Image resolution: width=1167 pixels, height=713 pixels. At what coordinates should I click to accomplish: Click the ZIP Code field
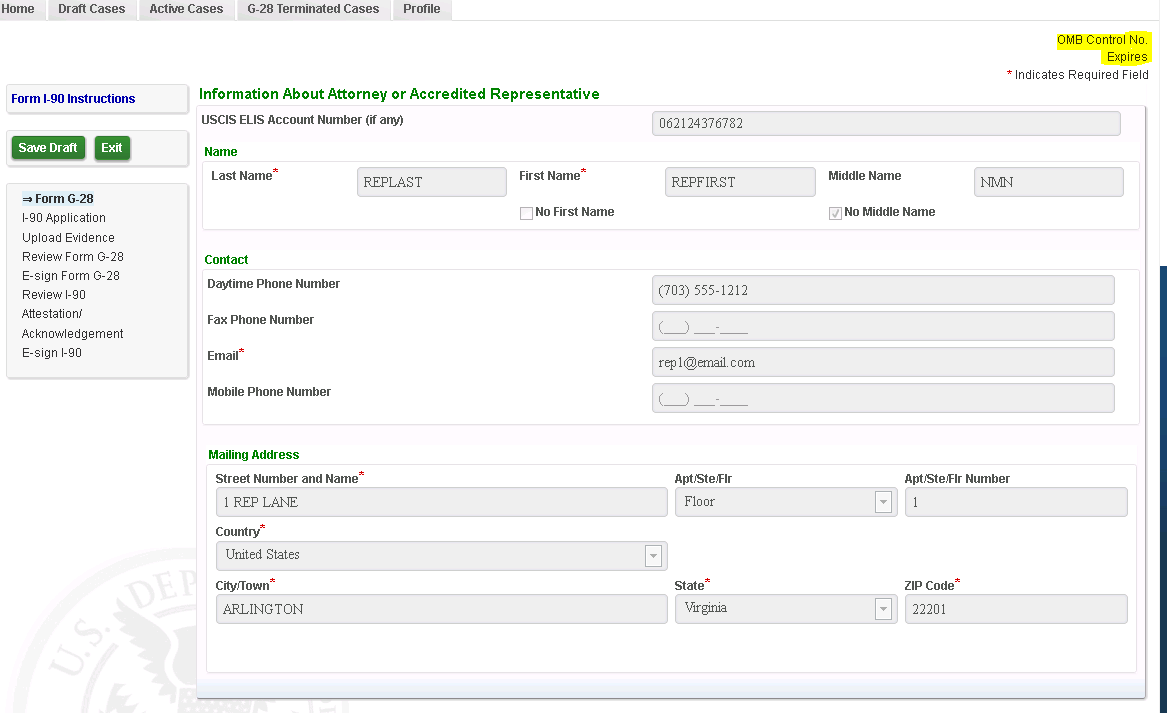click(x=1015, y=609)
